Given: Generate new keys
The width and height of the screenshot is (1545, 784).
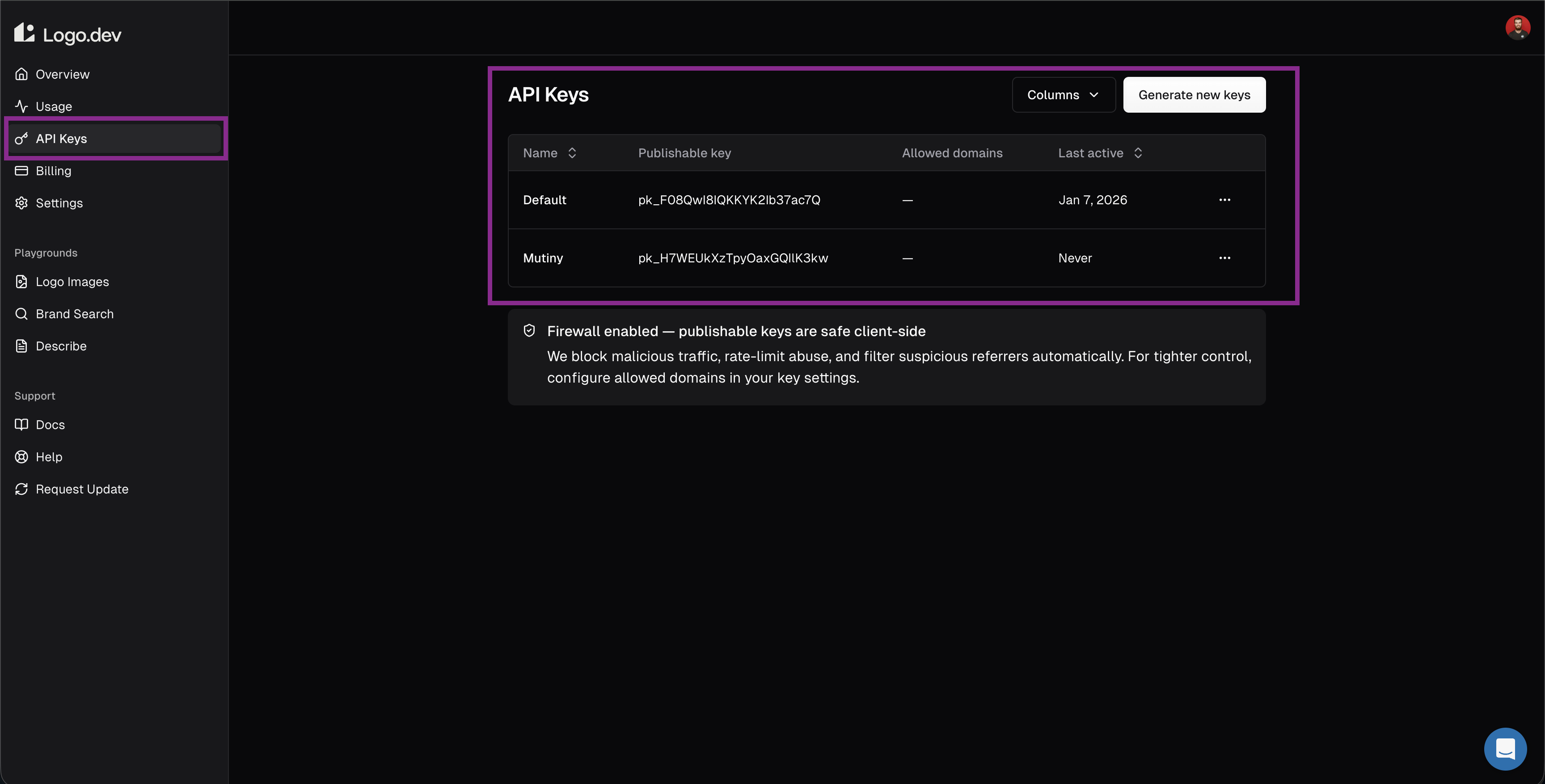Looking at the screenshot, I should 1194,95.
